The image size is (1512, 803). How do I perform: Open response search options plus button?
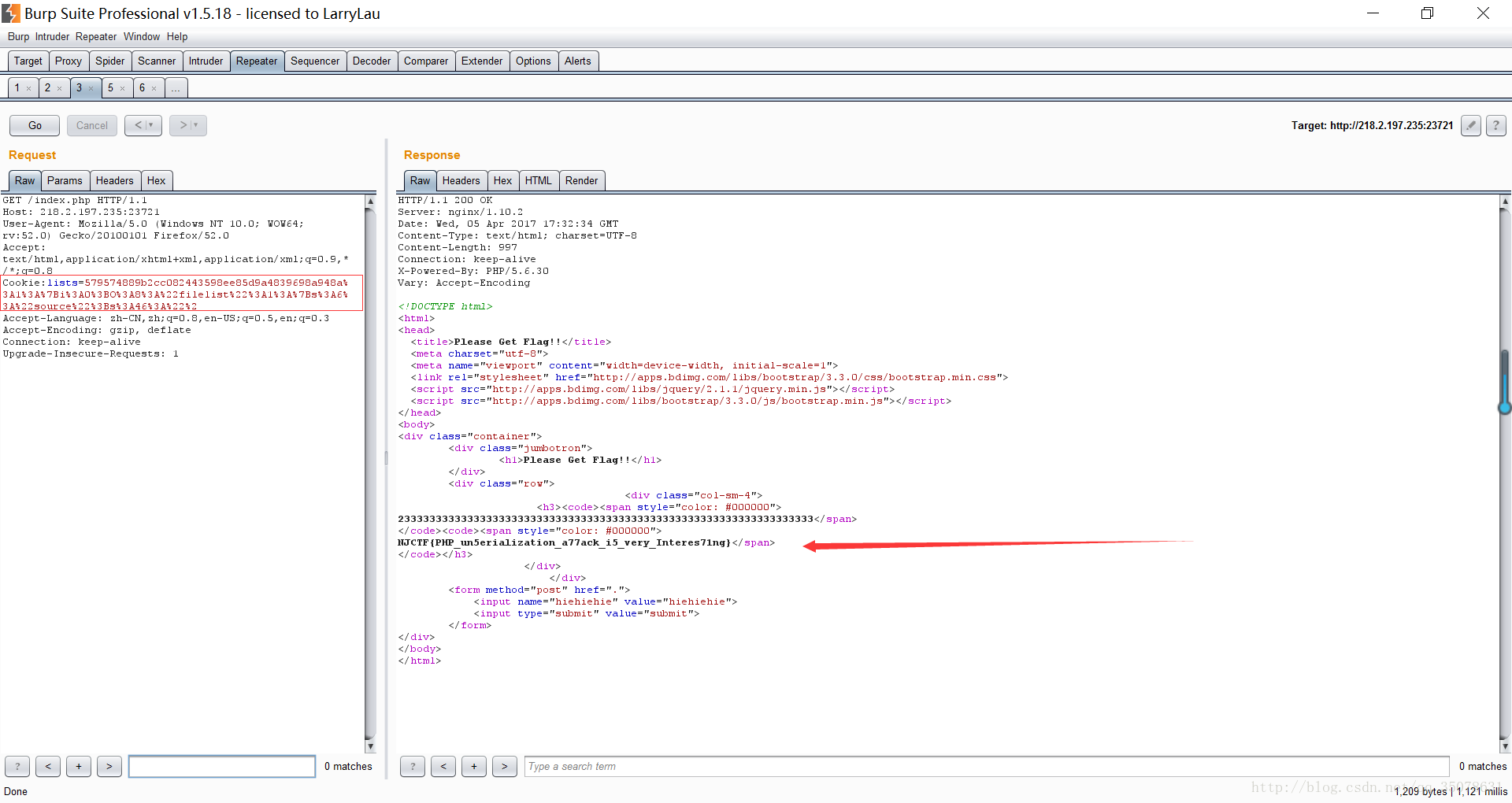(474, 766)
